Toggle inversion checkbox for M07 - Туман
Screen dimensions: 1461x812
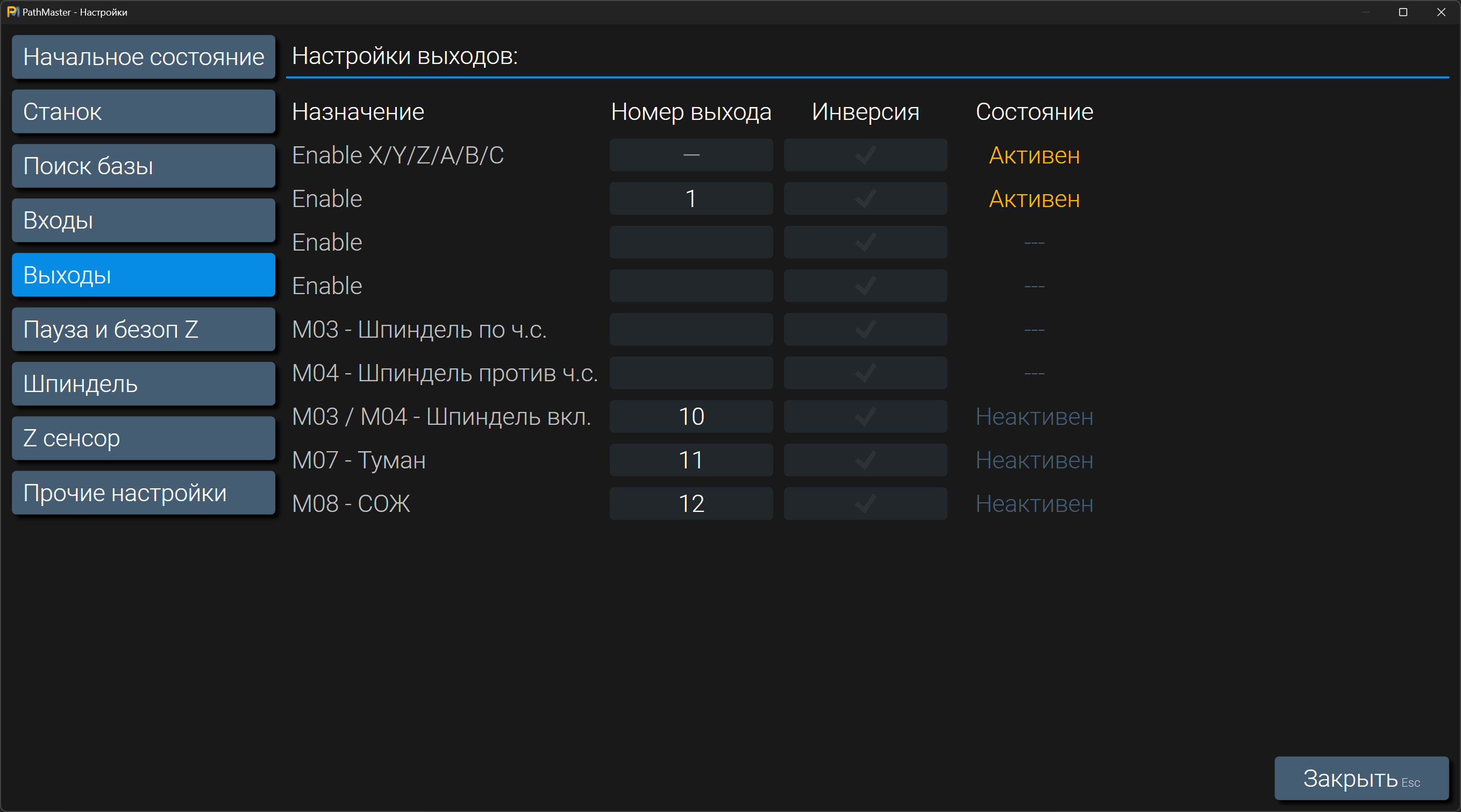pos(865,460)
